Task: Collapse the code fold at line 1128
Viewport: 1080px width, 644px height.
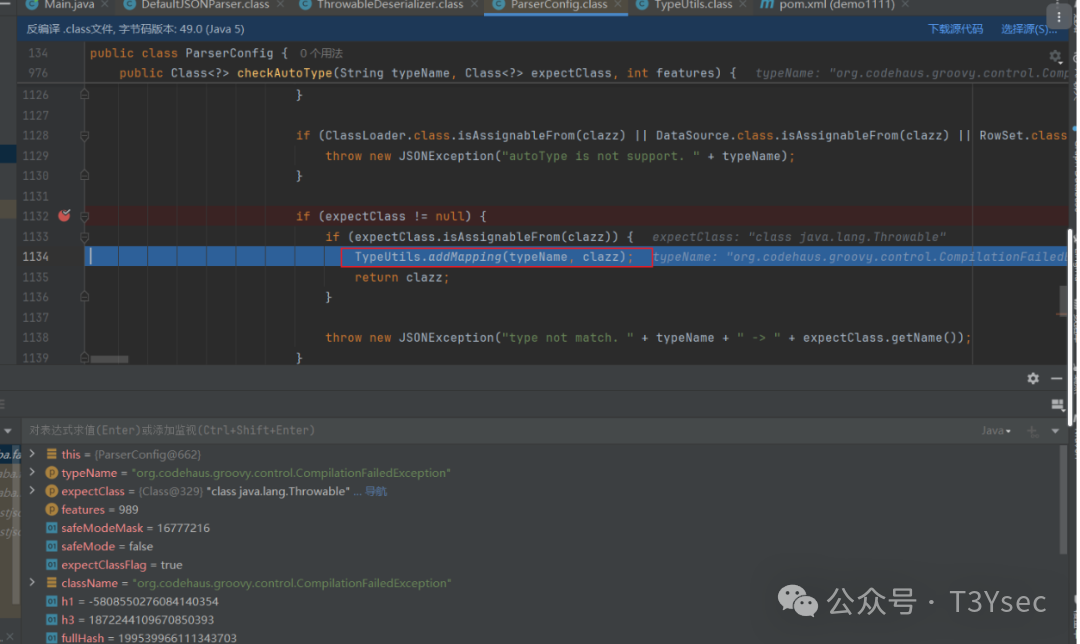Action: click(x=85, y=135)
